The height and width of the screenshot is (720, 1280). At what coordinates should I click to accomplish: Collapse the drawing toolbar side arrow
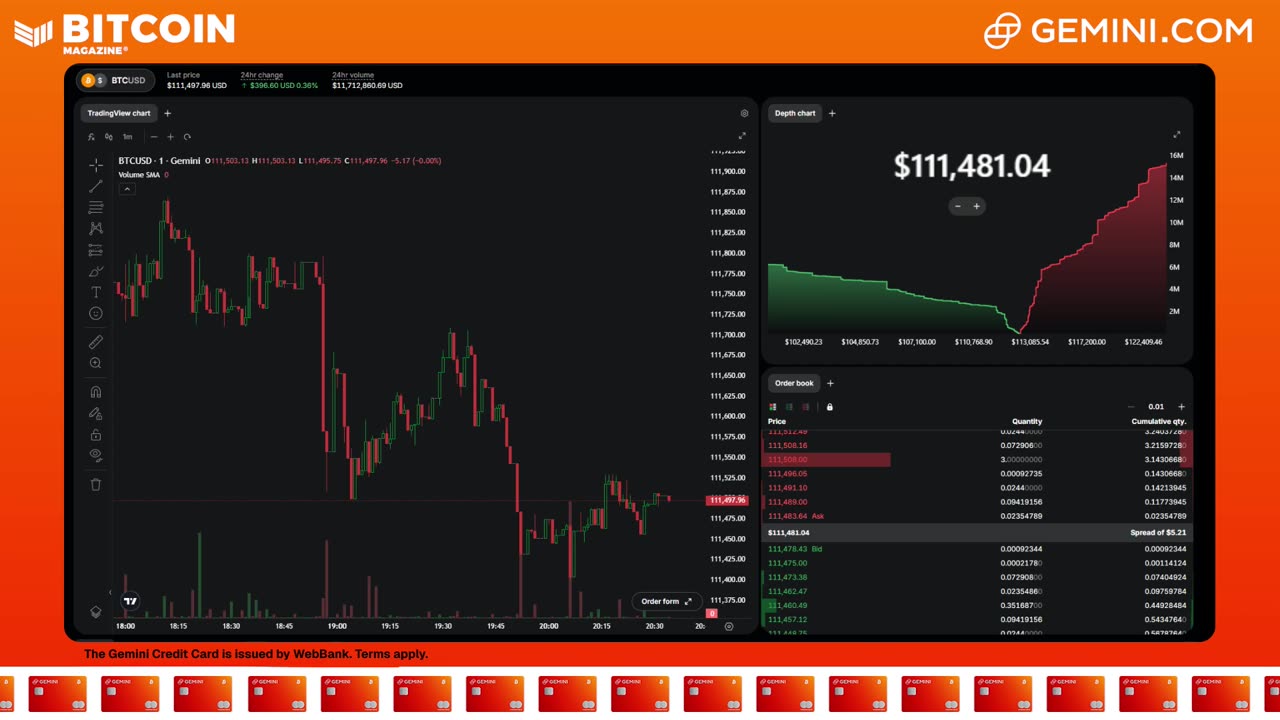(111, 592)
